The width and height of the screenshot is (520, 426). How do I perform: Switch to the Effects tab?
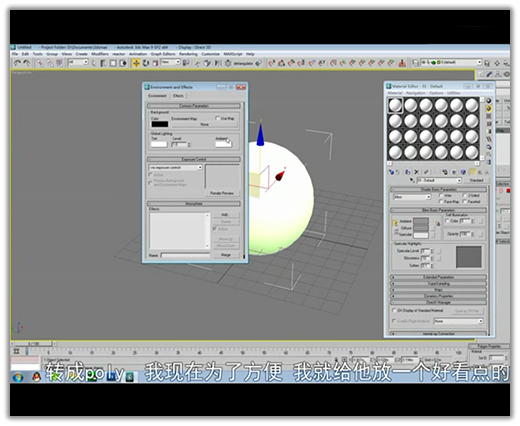coord(178,96)
